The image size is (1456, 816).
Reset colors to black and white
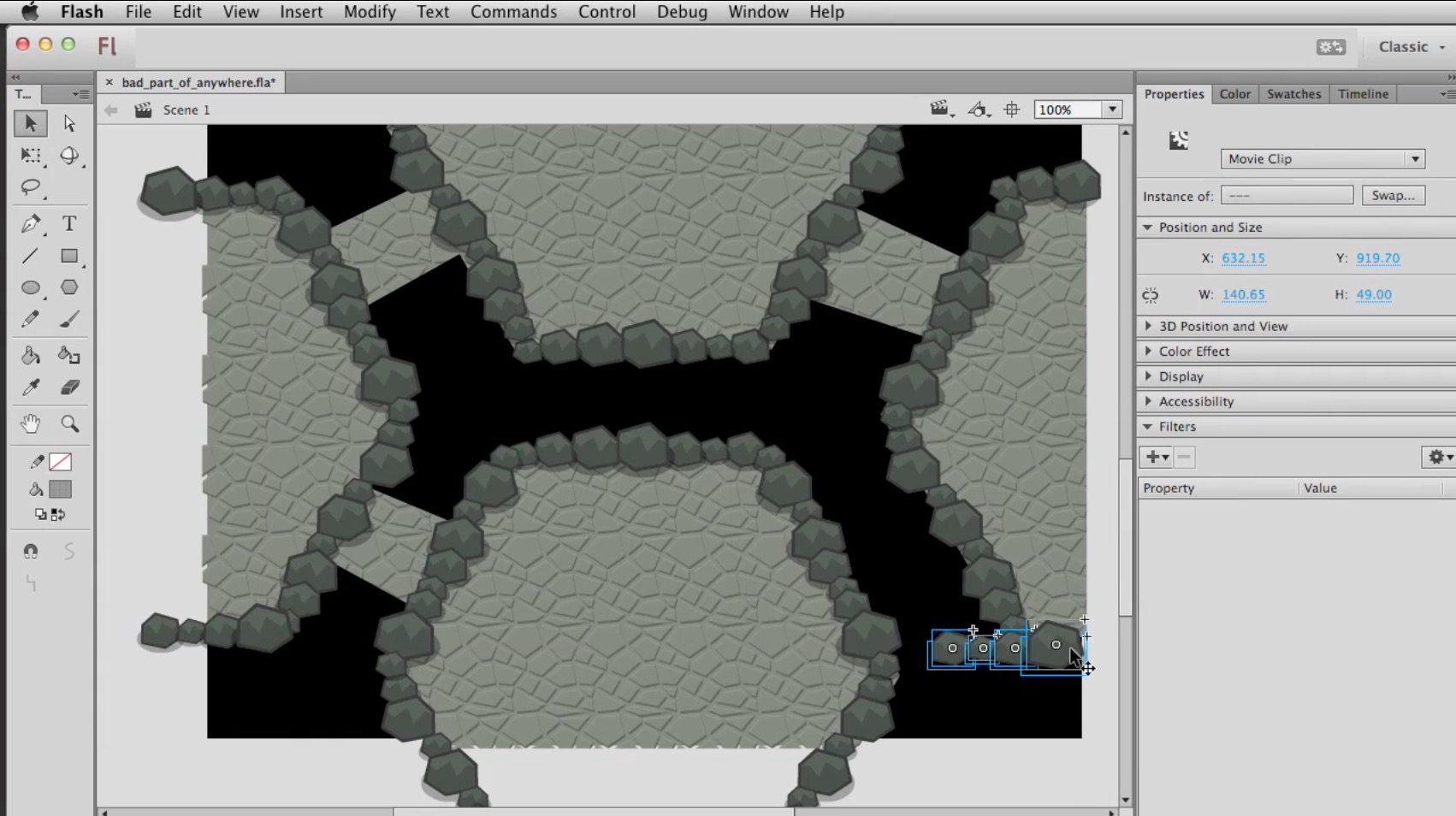40,514
